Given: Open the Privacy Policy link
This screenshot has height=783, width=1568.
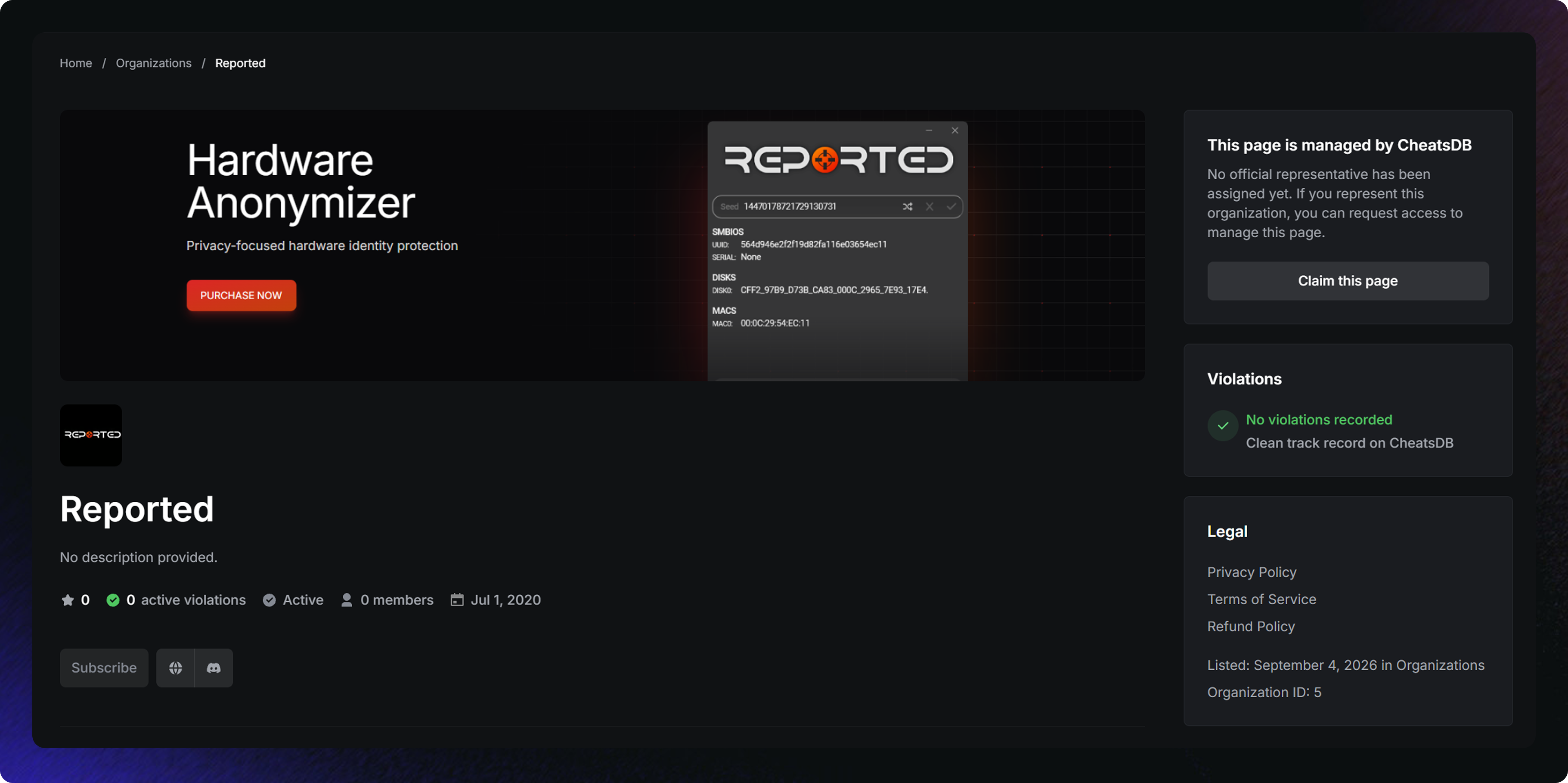Looking at the screenshot, I should pyautogui.click(x=1252, y=572).
